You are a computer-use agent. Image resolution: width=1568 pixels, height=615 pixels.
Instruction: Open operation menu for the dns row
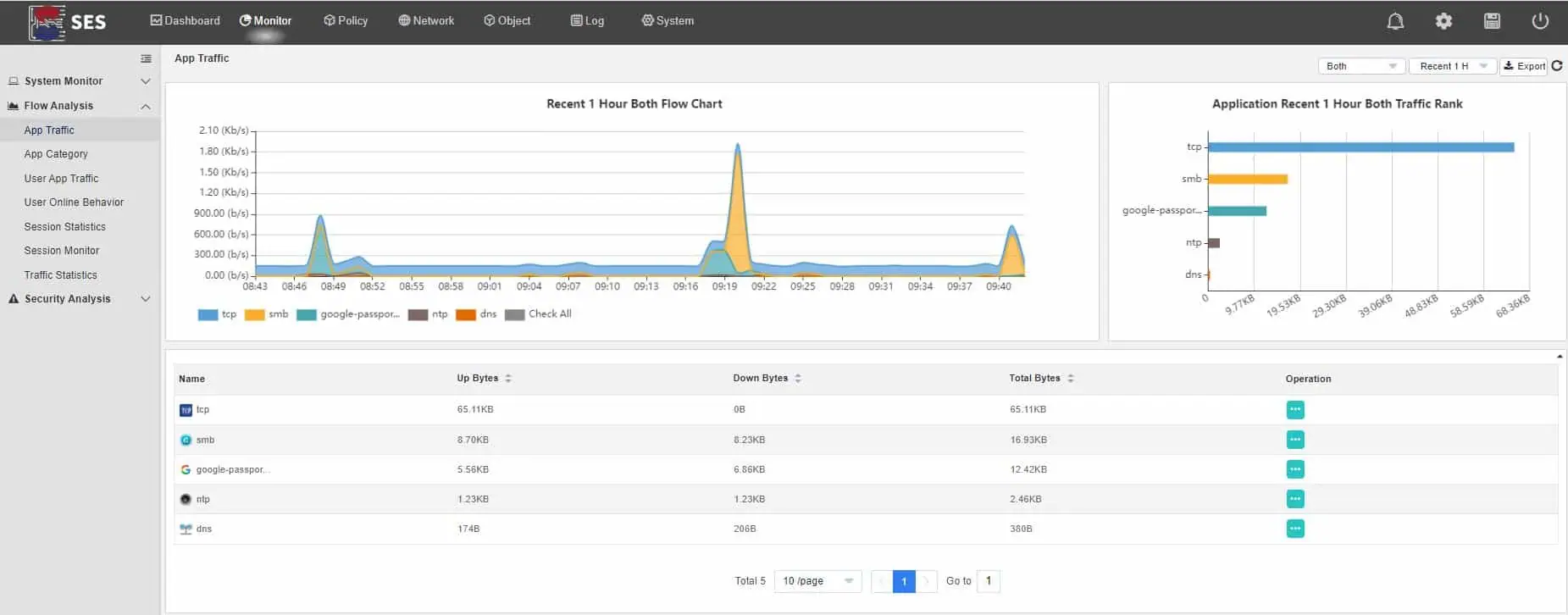pyautogui.click(x=1294, y=529)
